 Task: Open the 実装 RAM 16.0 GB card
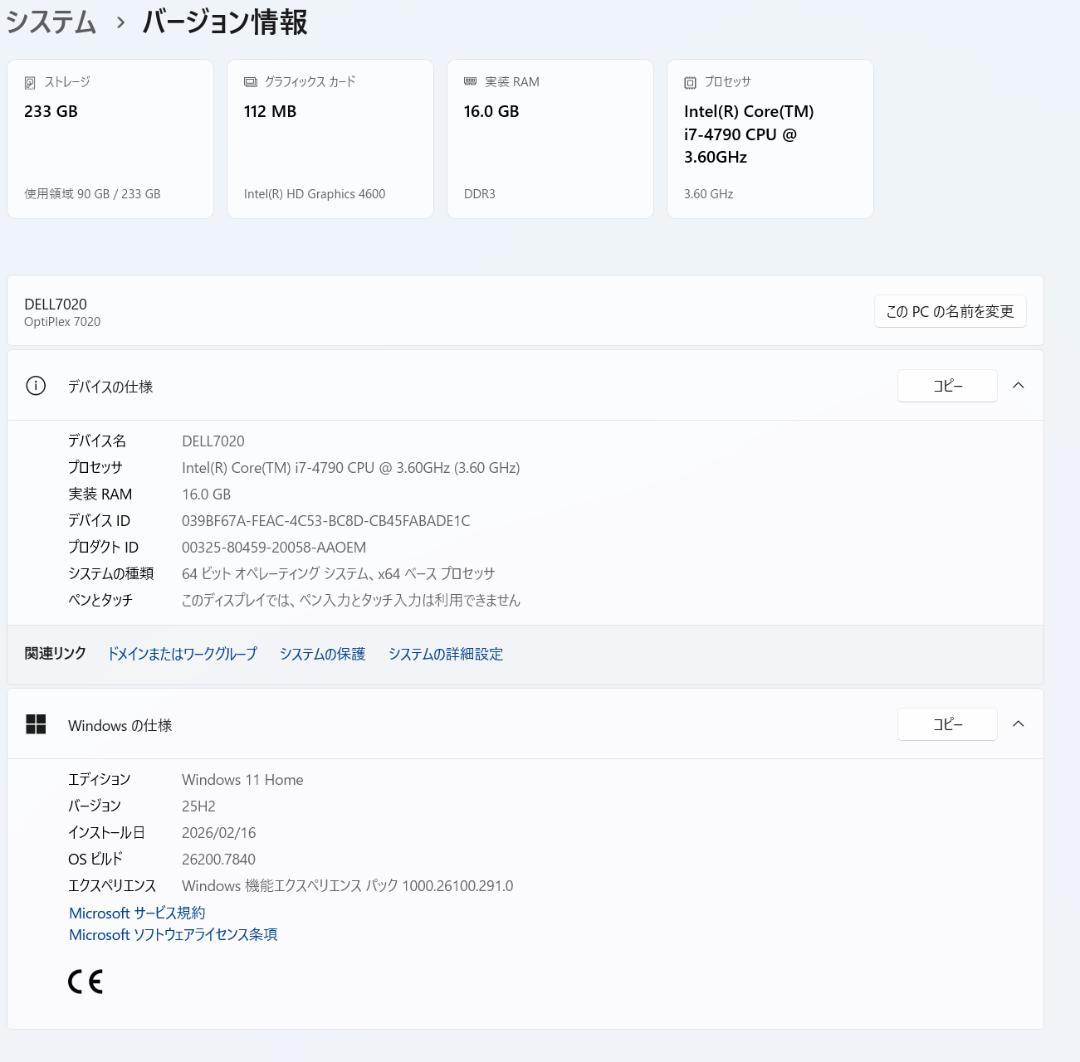click(550, 139)
